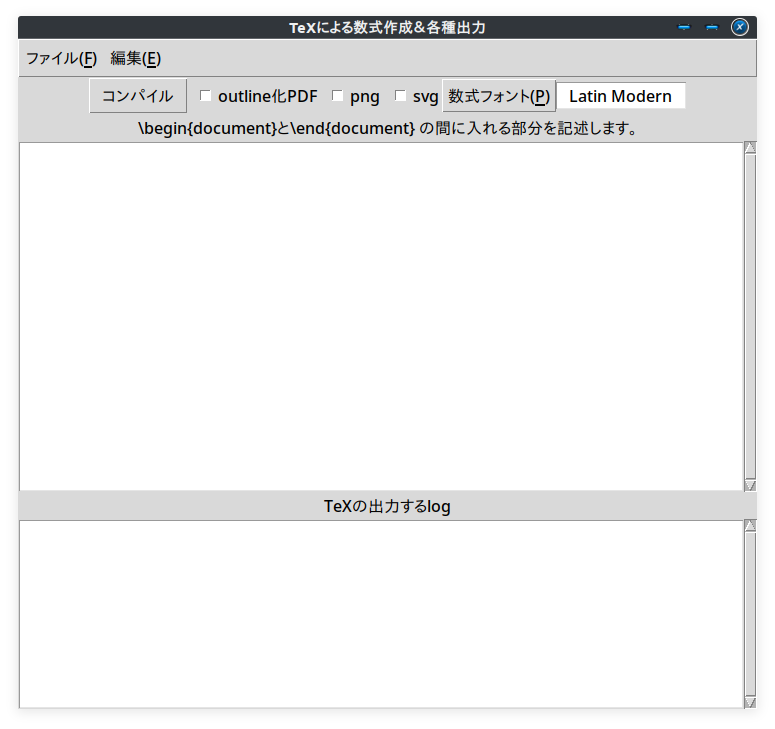Open the 編集(E) menu
Viewport: 775px width, 729px height.
tap(135, 58)
